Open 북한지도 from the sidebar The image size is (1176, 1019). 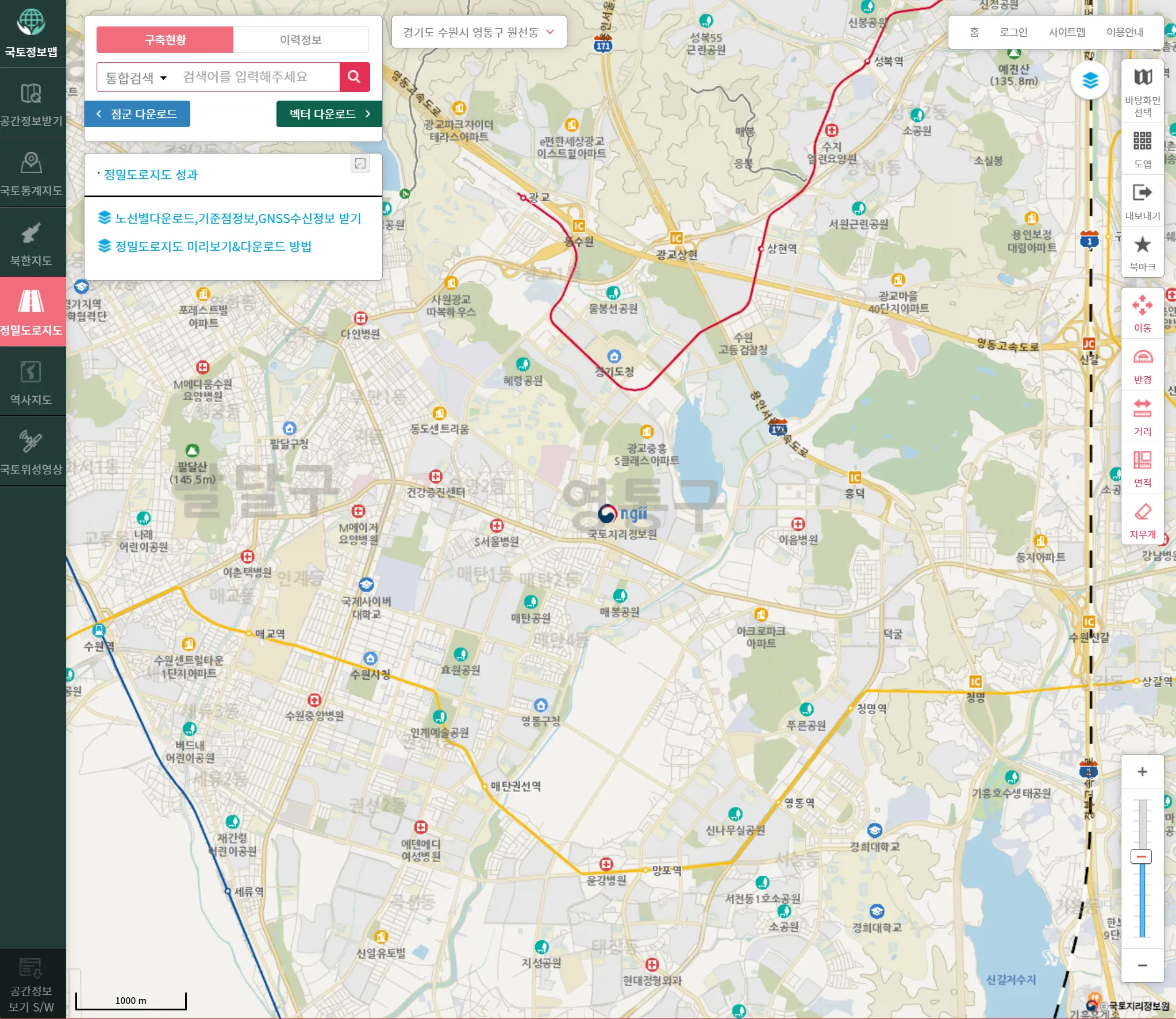[x=31, y=243]
